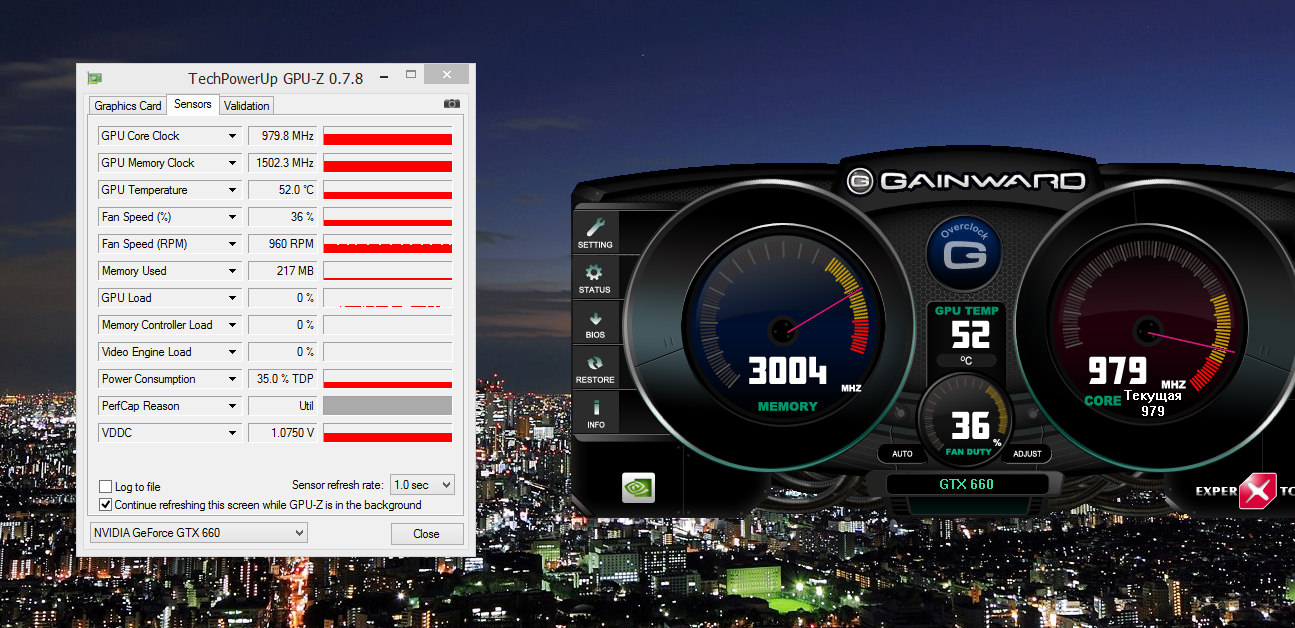
Task: Click the 36 % fan speed value
Action: 283,217
